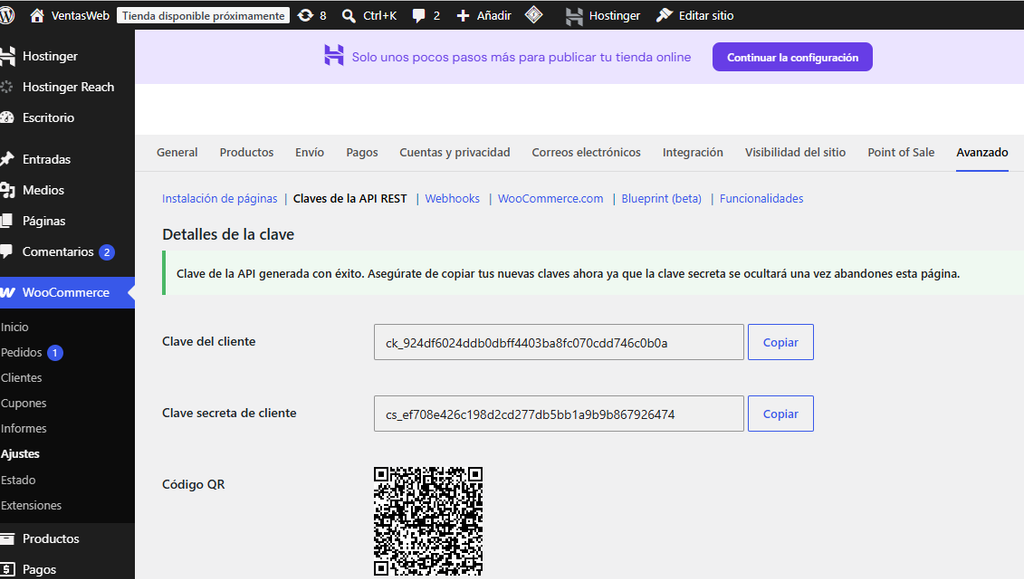Switch to the Integración tab
Image resolution: width=1024 pixels, height=579 pixels.
tap(693, 153)
